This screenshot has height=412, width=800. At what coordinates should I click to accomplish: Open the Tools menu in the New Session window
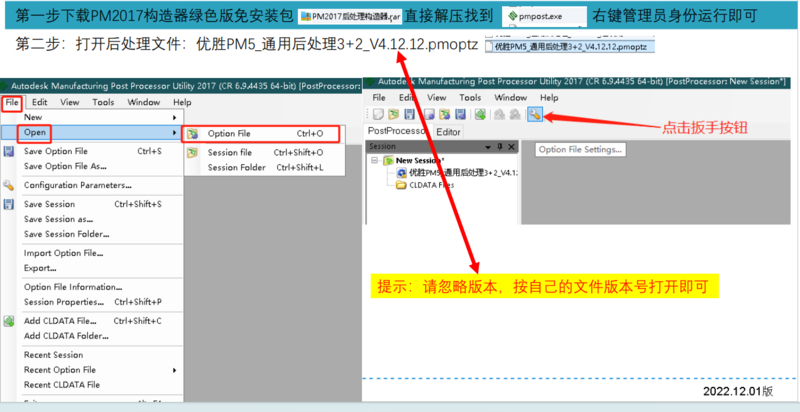pos(470,97)
